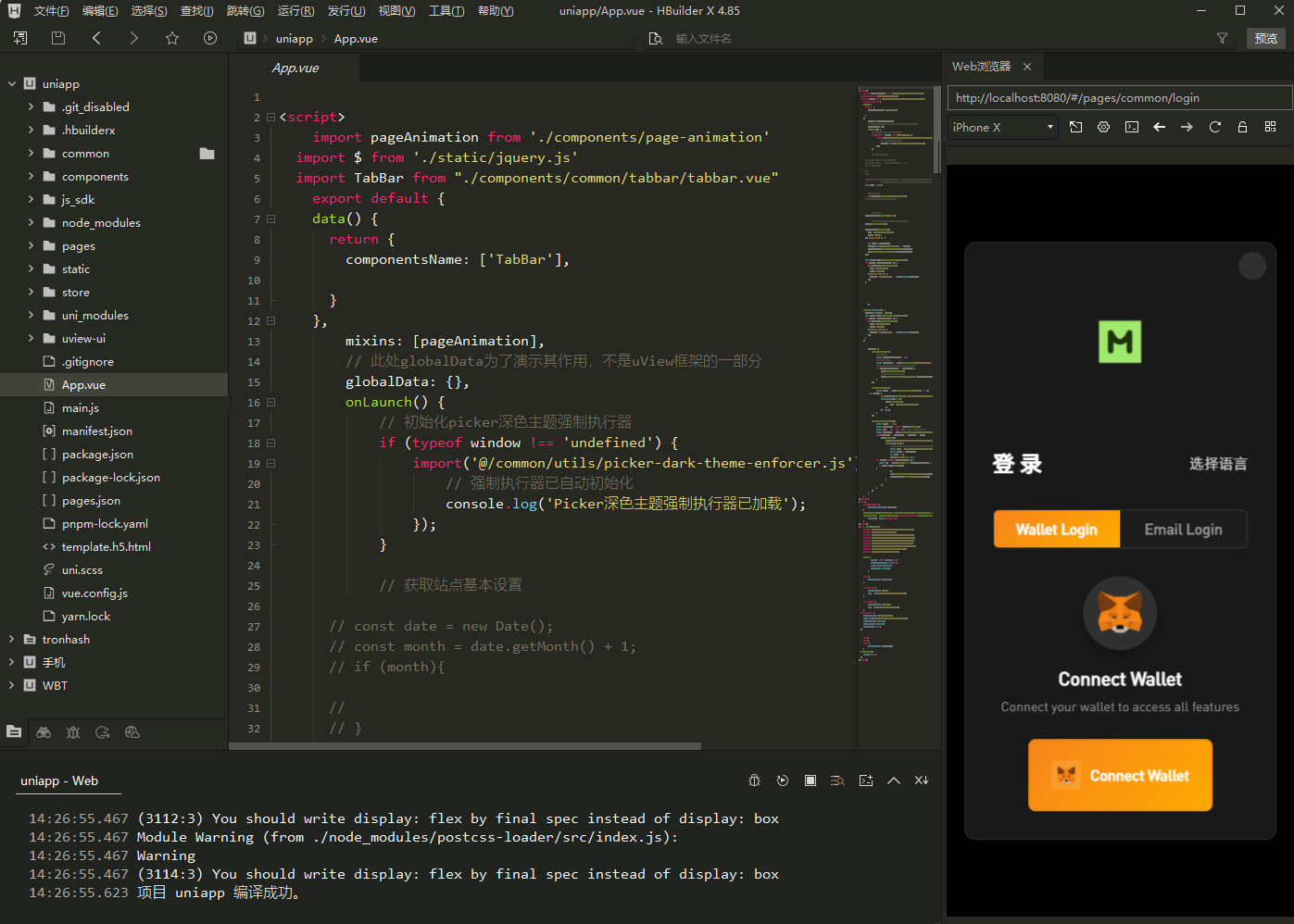Image resolution: width=1294 pixels, height=924 pixels.
Task: Switch to Email Login mode
Action: pyautogui.click(x=1183, y=530)
